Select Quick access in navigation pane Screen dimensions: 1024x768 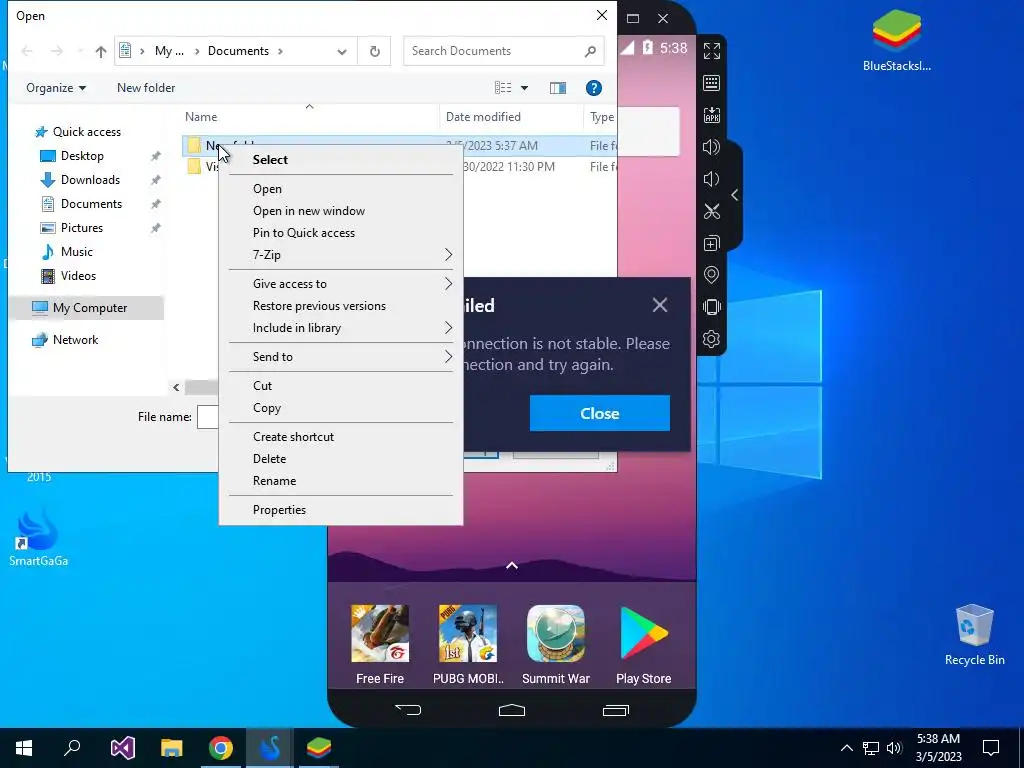(86, 132)
